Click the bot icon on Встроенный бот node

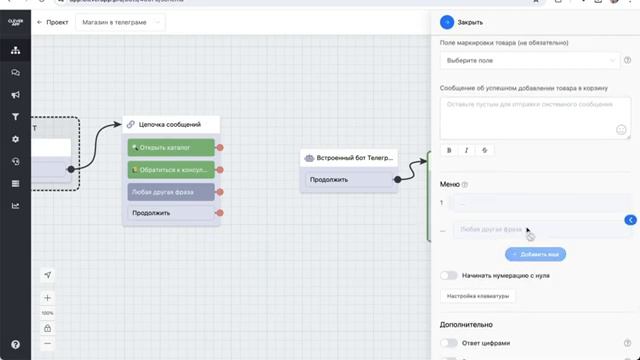click(309, 158)
